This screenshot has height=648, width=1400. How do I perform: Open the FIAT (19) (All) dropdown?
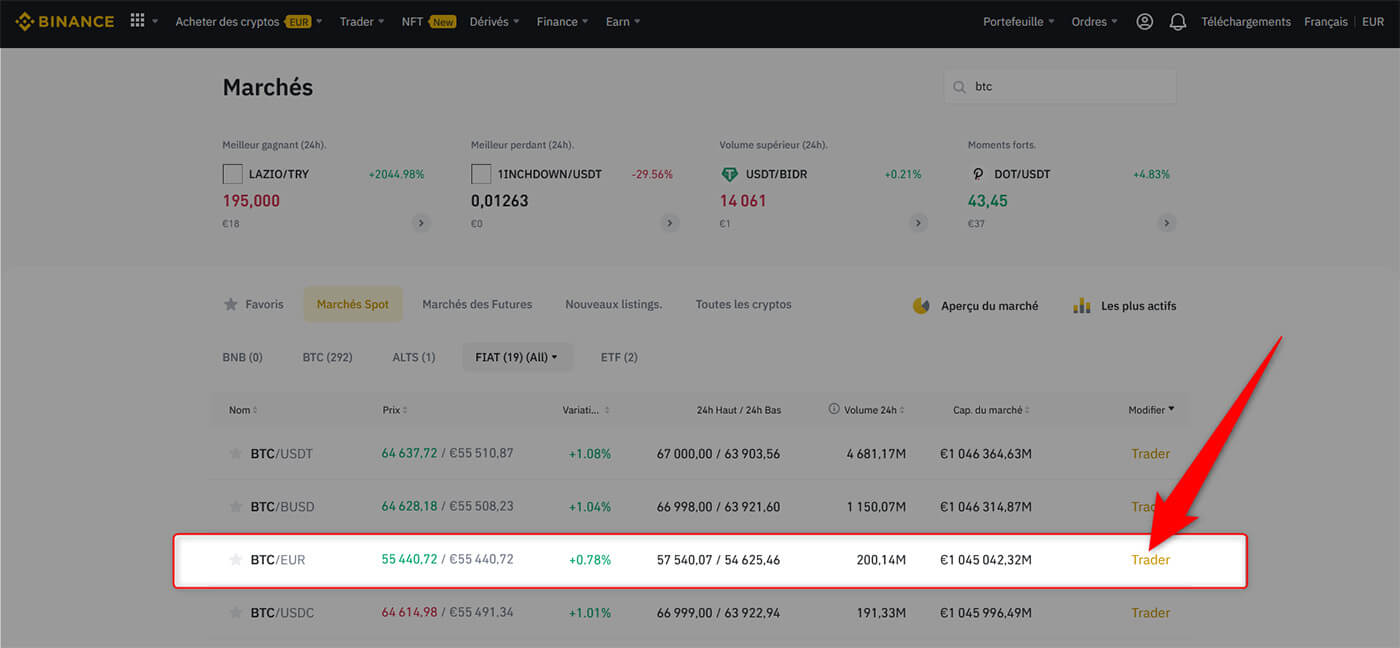[517, 357]
